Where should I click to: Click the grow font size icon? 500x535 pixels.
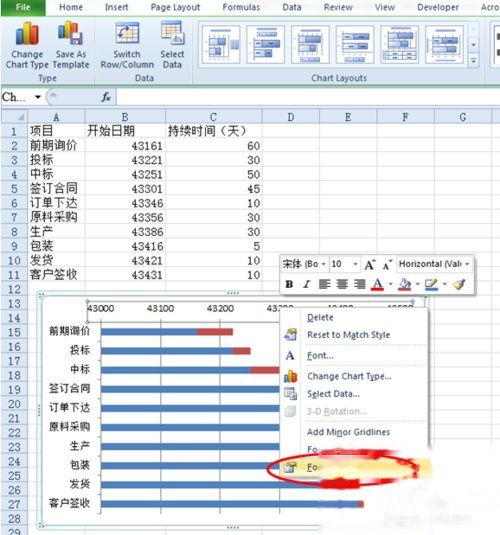tap(370, 264)
